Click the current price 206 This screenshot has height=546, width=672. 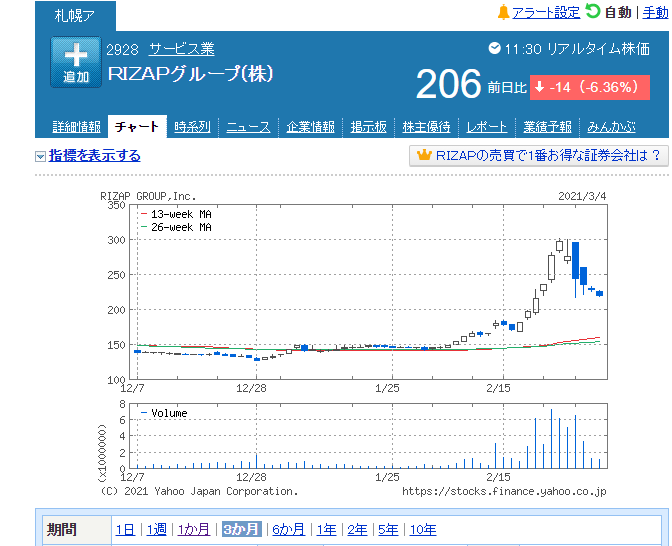pyautogui.click(x=448, y=84)
